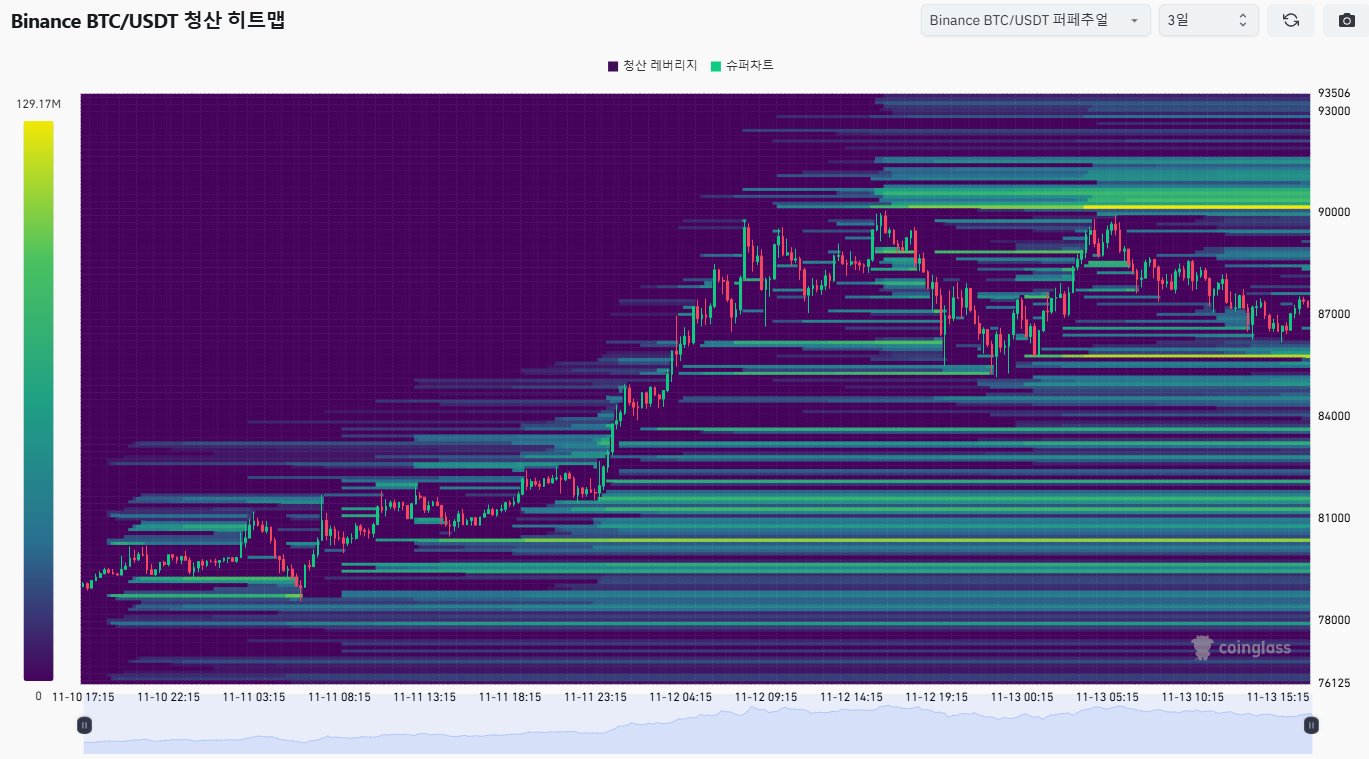Click the Binance BTC/USDT 청산 히트맵 title
Screen dimensions: 1369x759
coord(148,21)
